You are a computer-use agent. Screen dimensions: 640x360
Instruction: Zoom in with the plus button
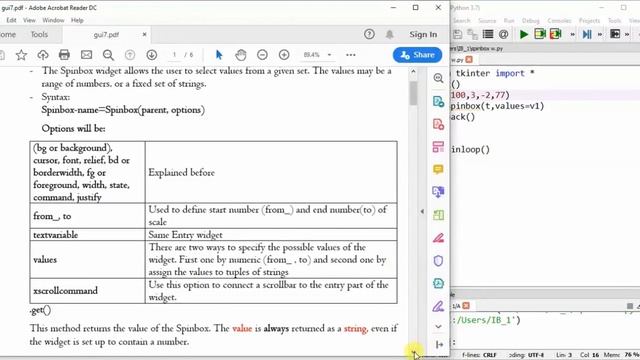point(284,55)
